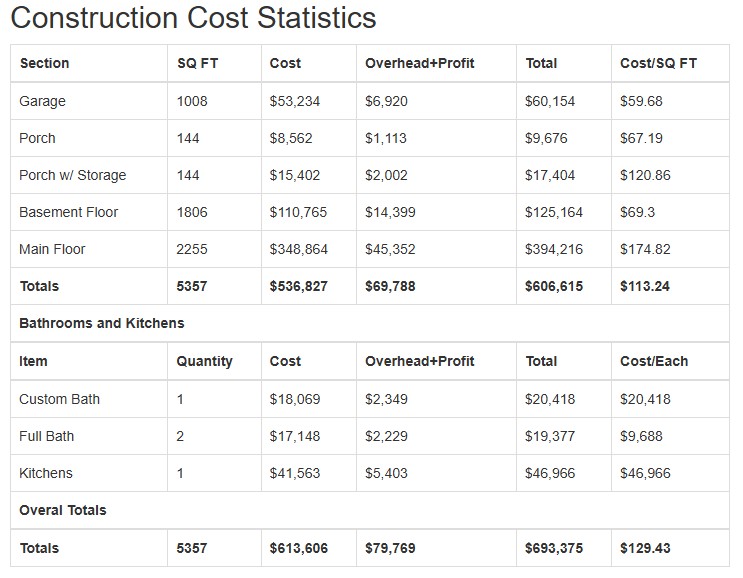
Task: Select the Overal Totals section heading
Action: point(63,510)
